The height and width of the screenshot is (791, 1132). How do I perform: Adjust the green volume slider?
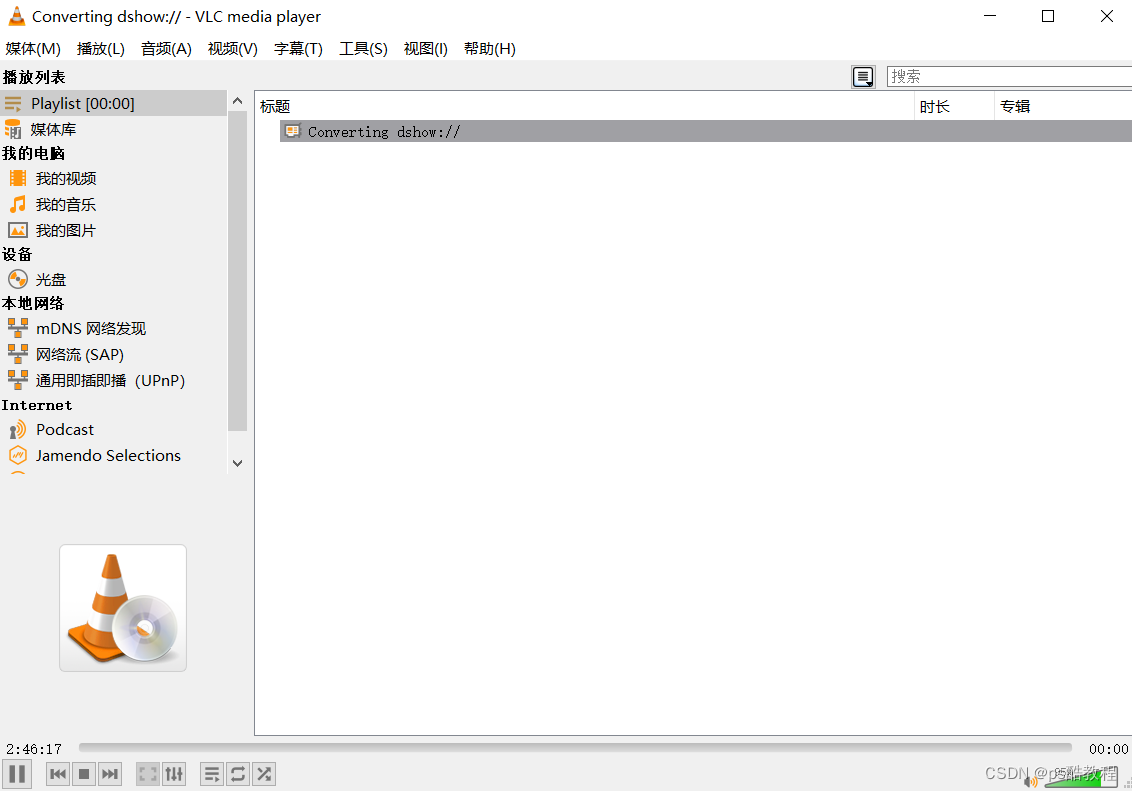[1081, 778]
